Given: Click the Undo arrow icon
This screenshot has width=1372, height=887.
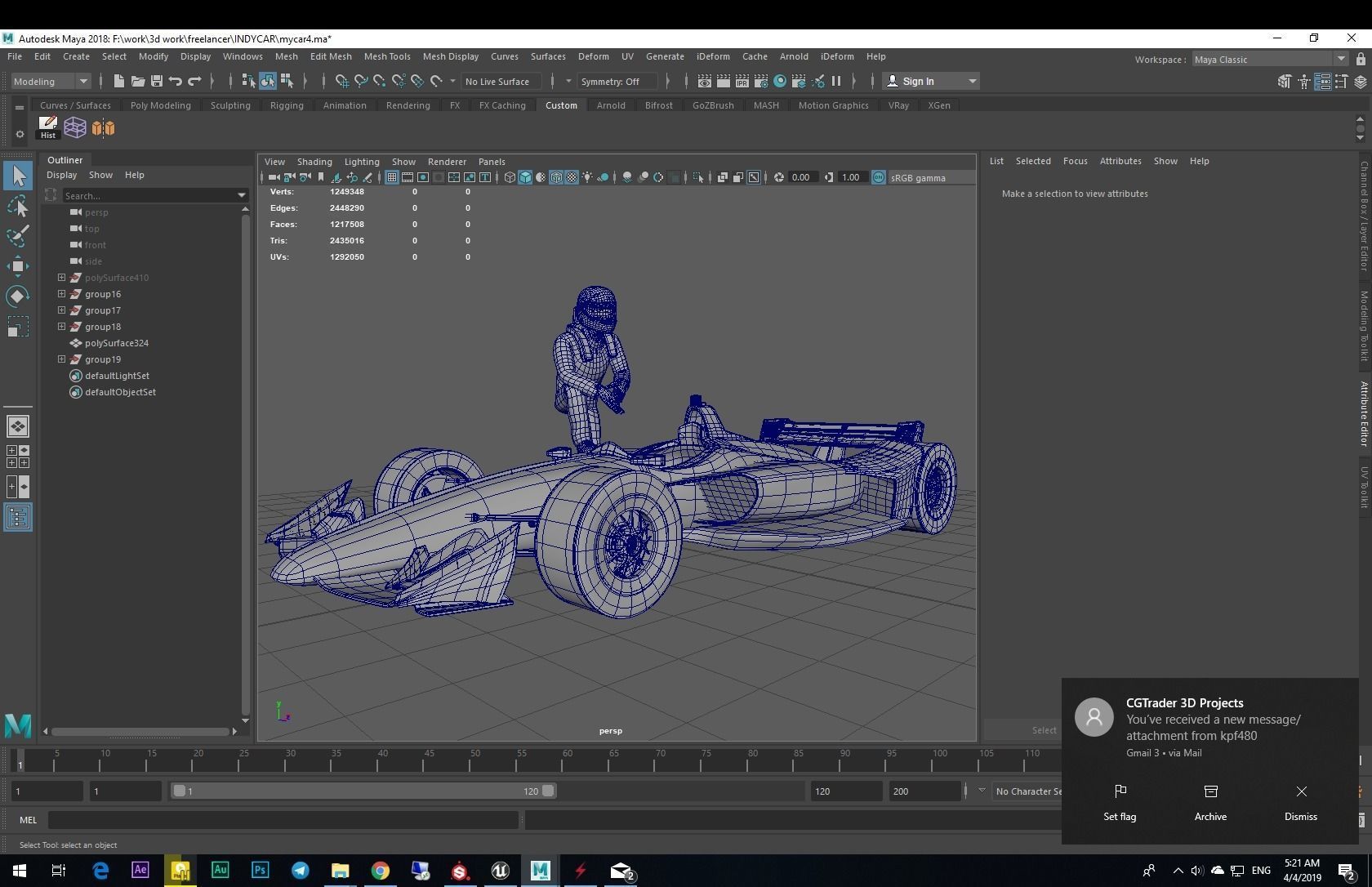Looking at the screenshot, I should click(175, 81).
